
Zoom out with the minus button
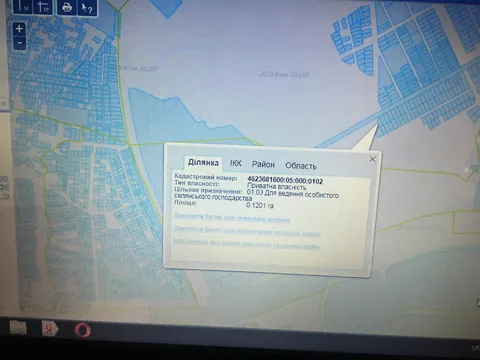[x=19, y=43]
